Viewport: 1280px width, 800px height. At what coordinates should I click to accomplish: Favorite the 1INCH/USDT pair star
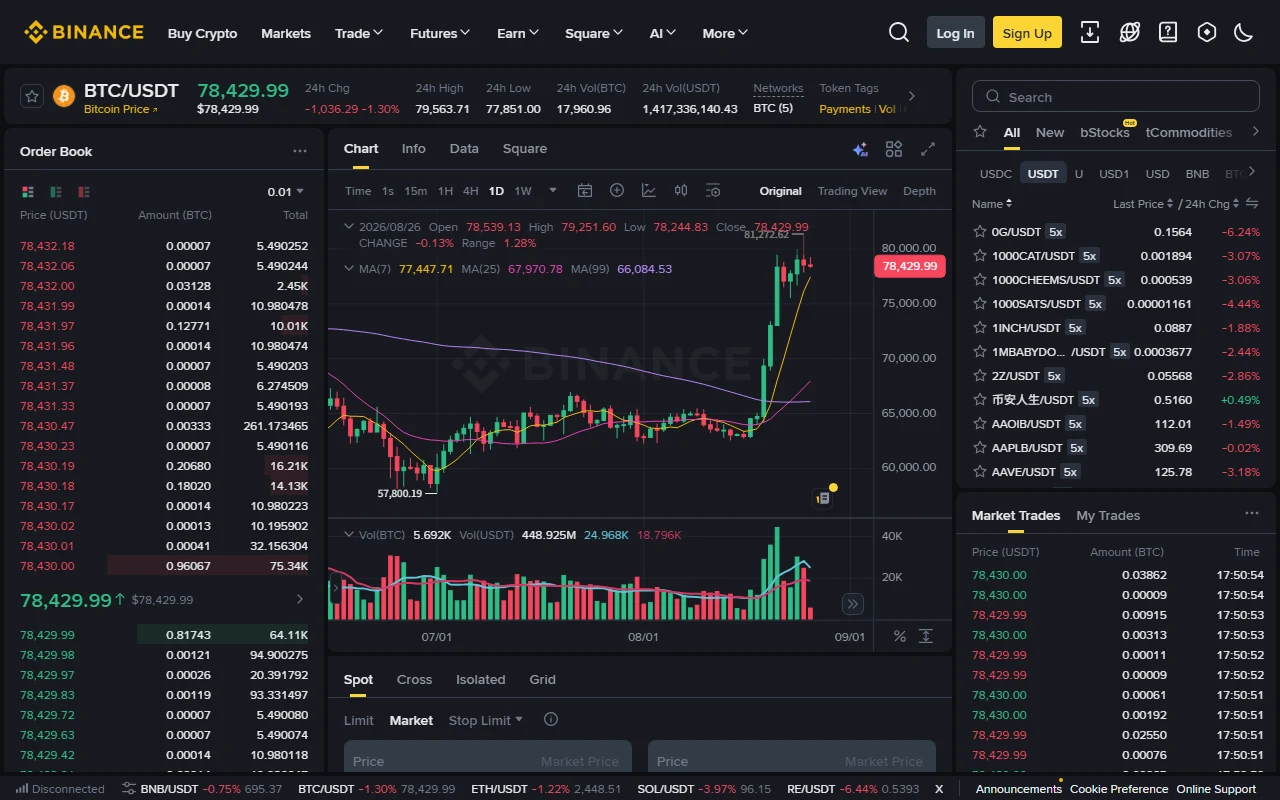click(x=980, y=327)
